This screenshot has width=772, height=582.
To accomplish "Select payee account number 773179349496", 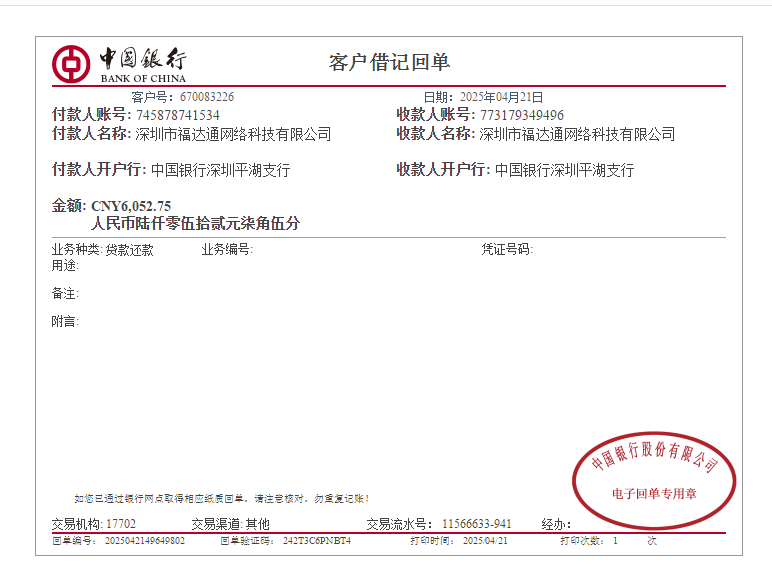I will coord(522,115).
